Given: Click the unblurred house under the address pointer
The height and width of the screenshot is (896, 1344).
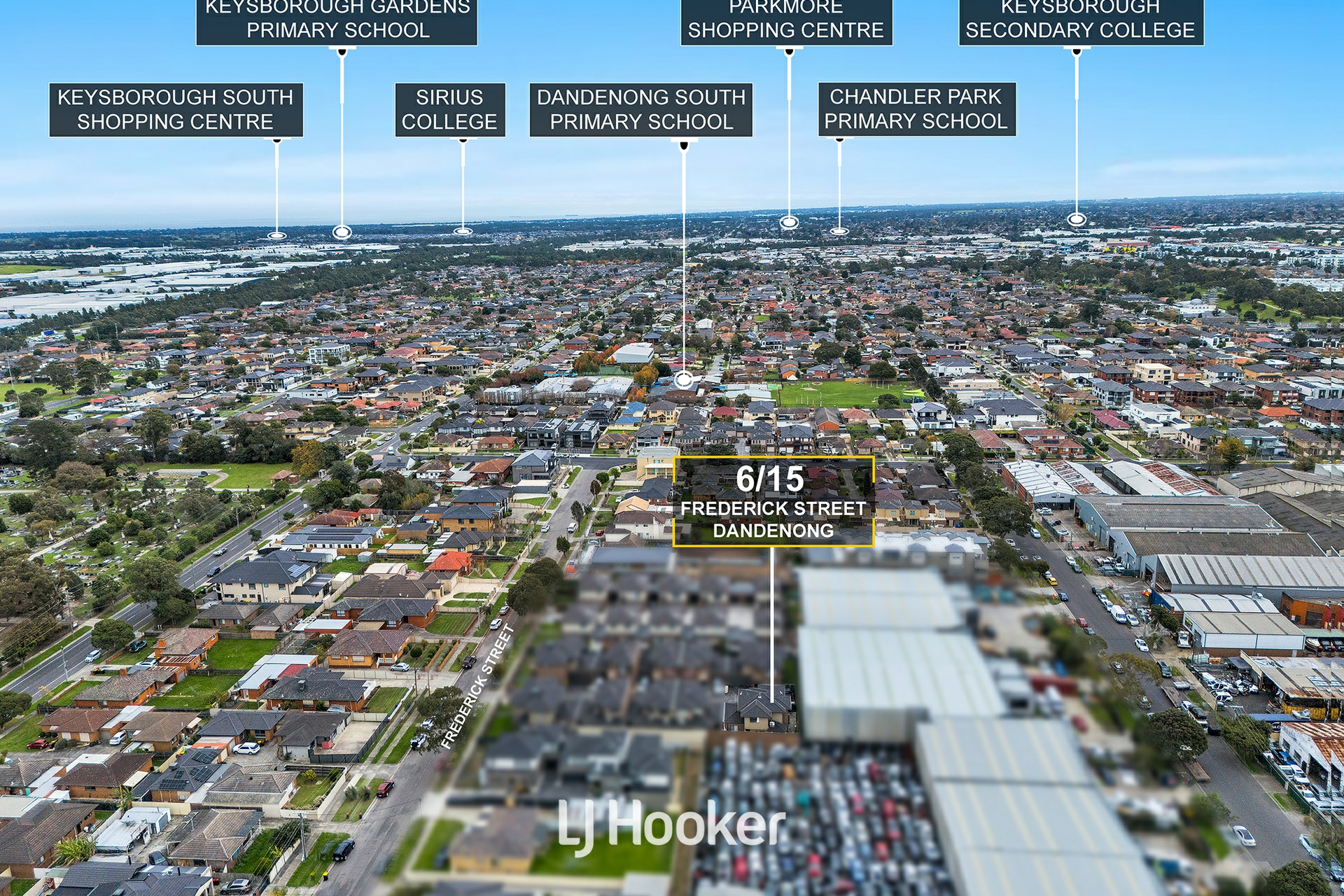Looking at the screenshot, I should click(759, 708).
